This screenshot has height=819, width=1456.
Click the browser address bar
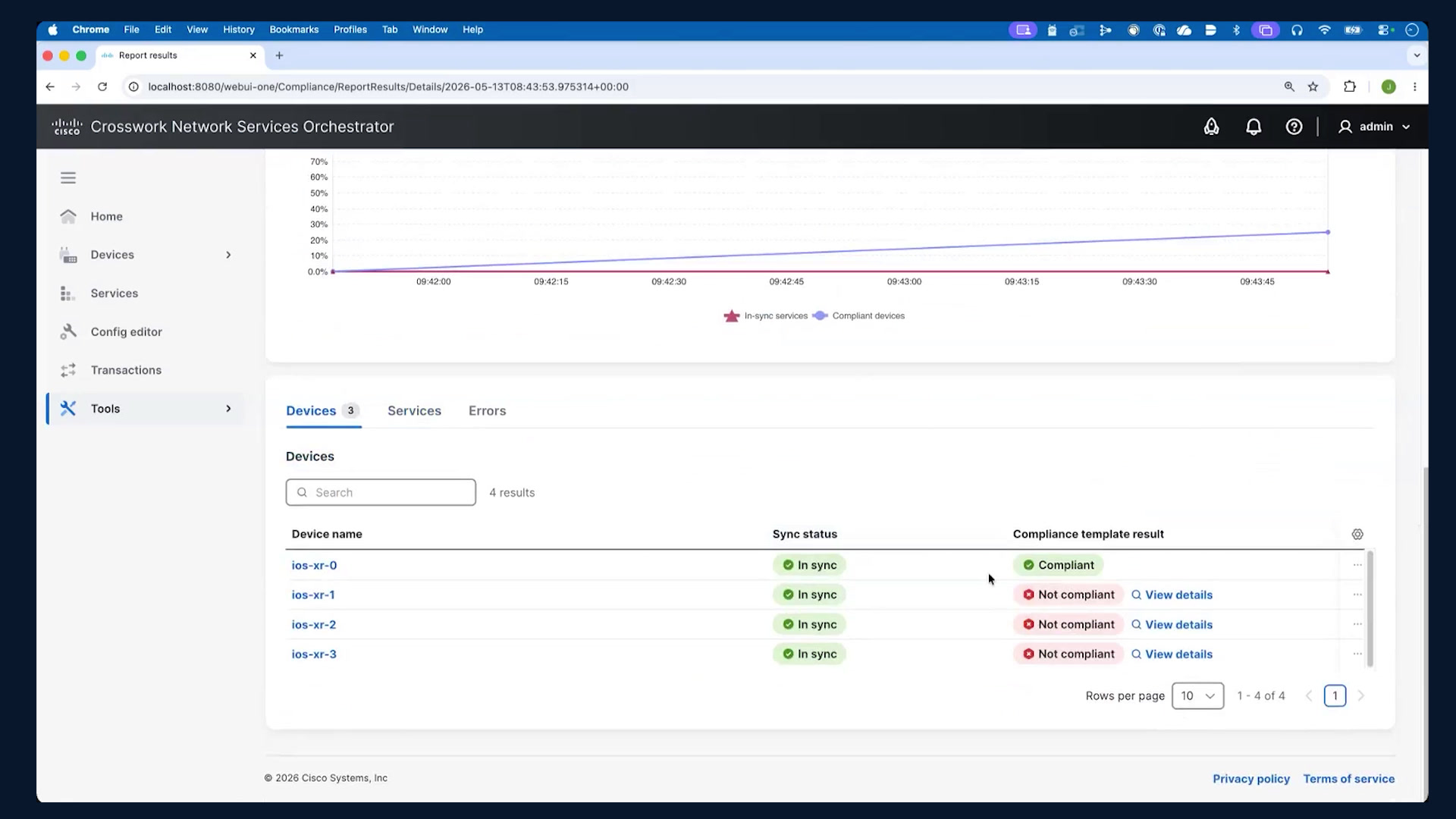pyautogui.click(x=698, y=86)
